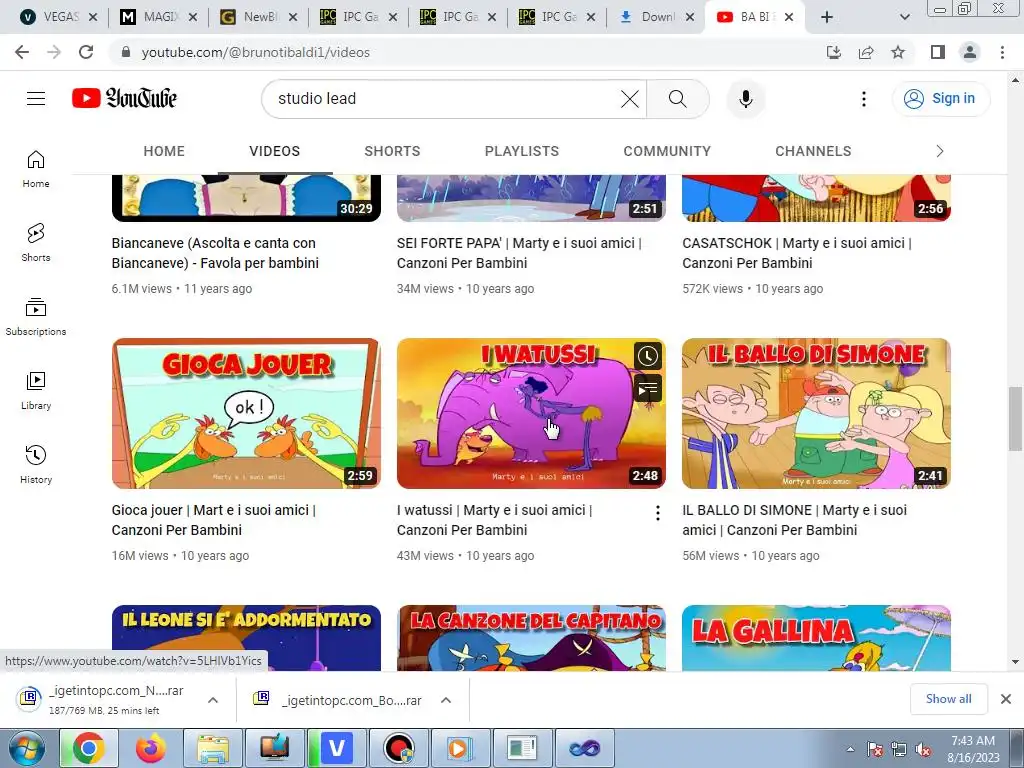Open more actions for I watussi video
Image resolution: width=1024 pixels, height=768 pixels.
[x=658, y=513]
